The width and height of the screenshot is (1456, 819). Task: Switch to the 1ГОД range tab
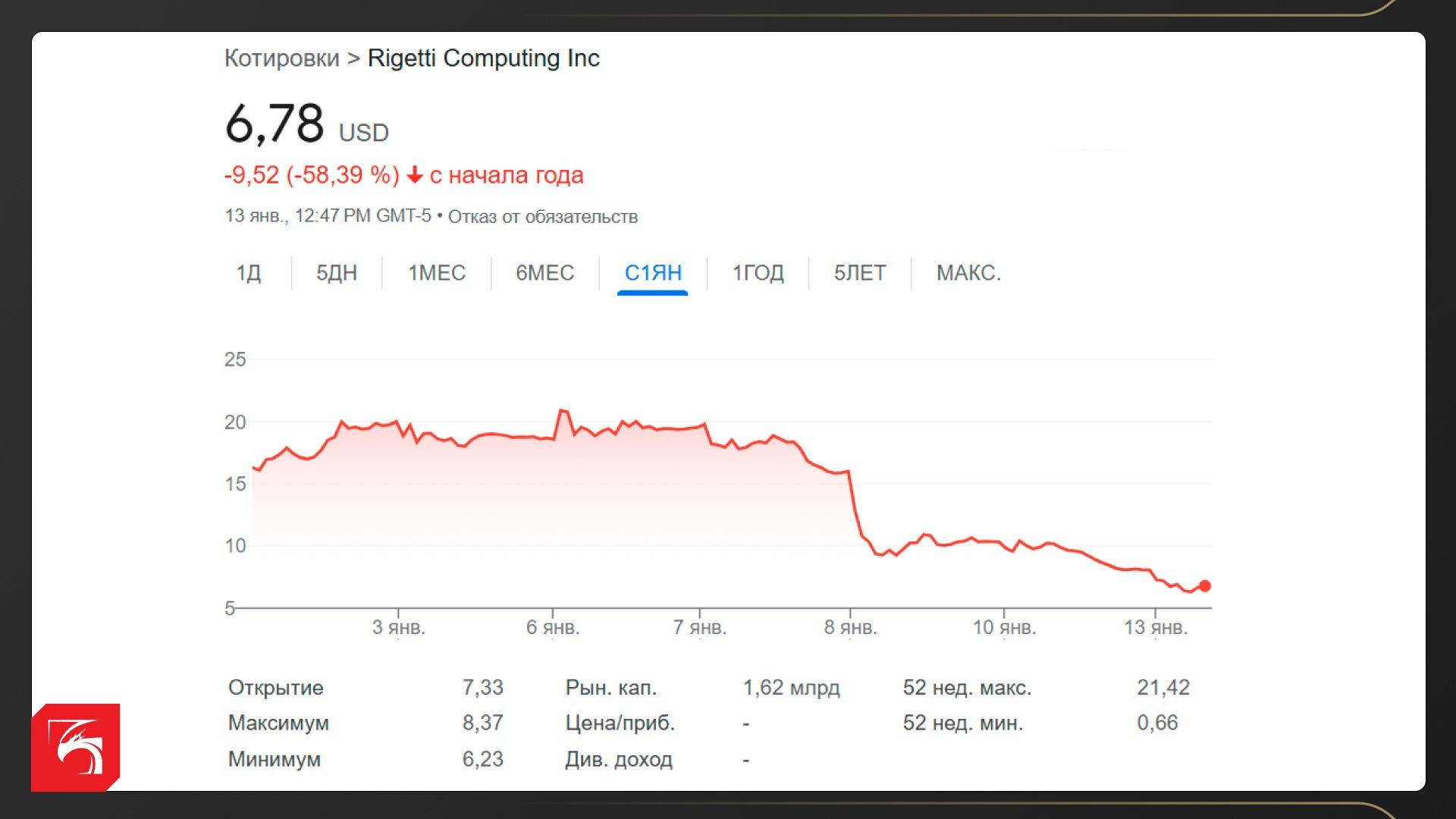click(758, 273)
